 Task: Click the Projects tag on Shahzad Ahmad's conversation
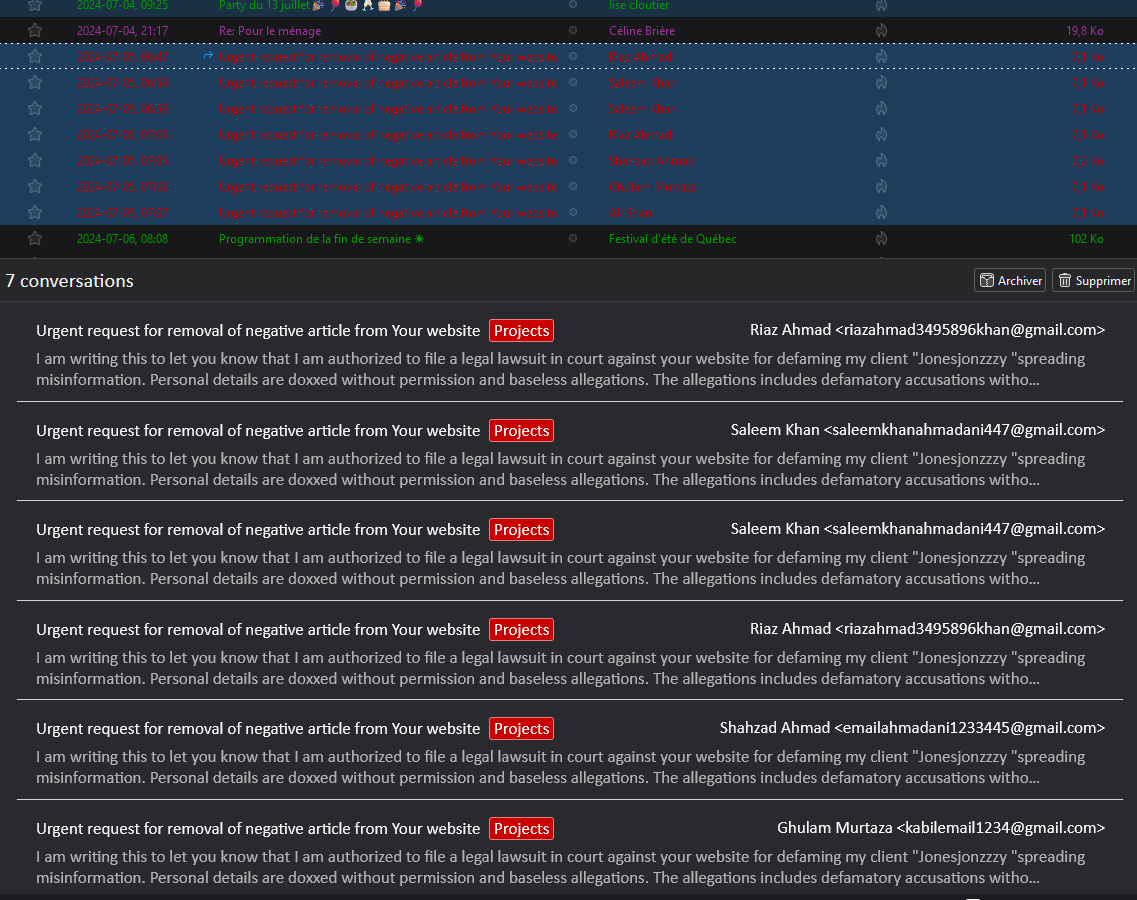tap(521, 729)
